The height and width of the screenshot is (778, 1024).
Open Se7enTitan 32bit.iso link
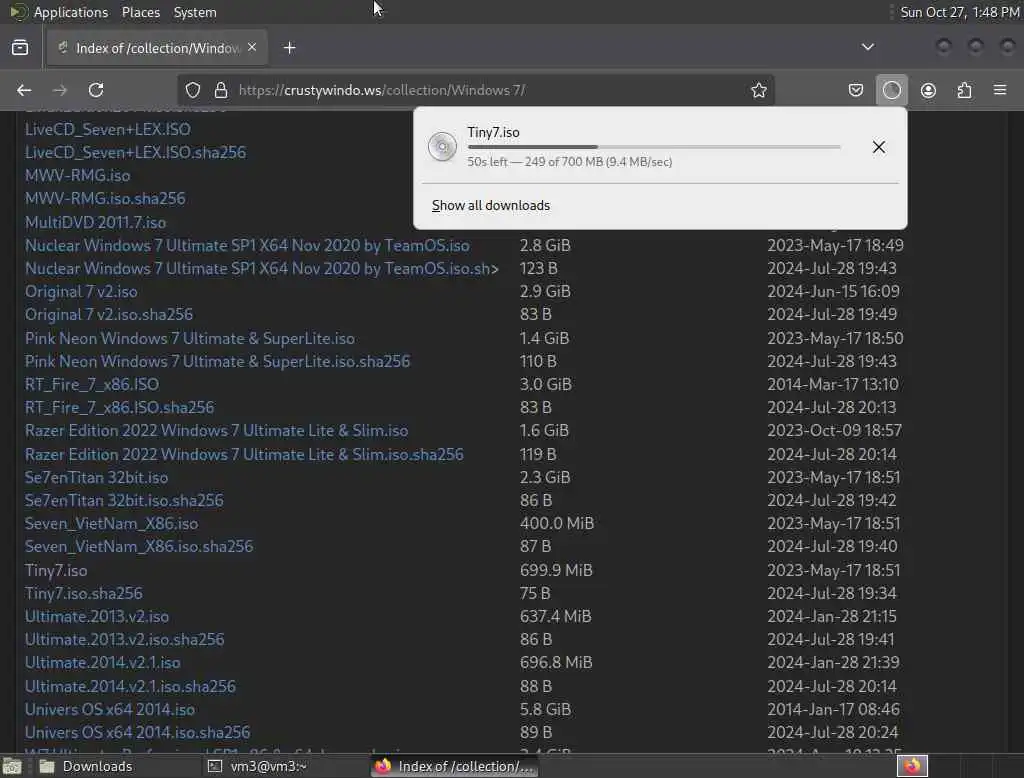click(x=96, y=478)
